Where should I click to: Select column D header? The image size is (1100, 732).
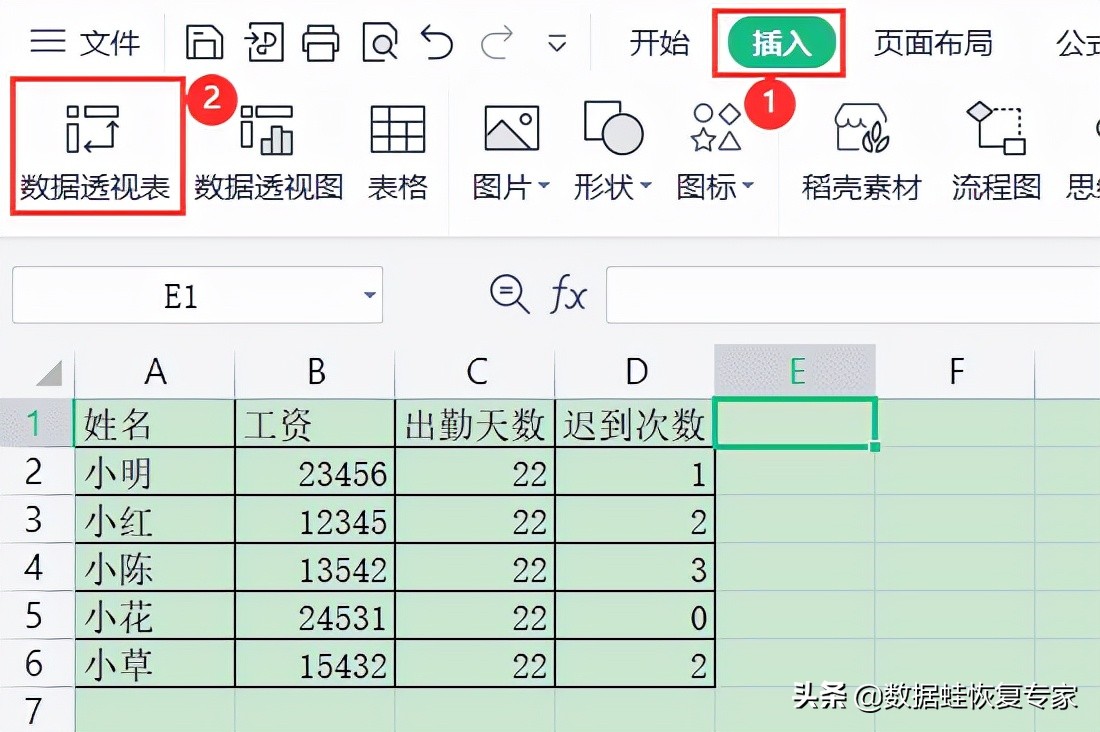(x=636, y=371)
